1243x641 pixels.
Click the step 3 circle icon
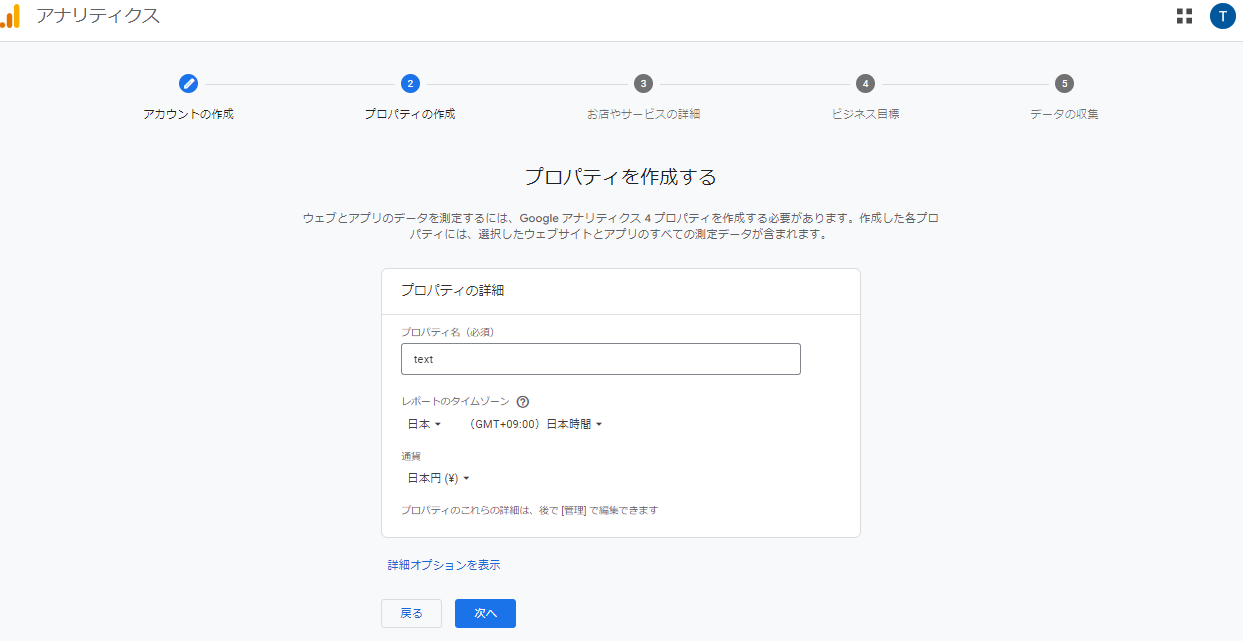pos(643,83)
